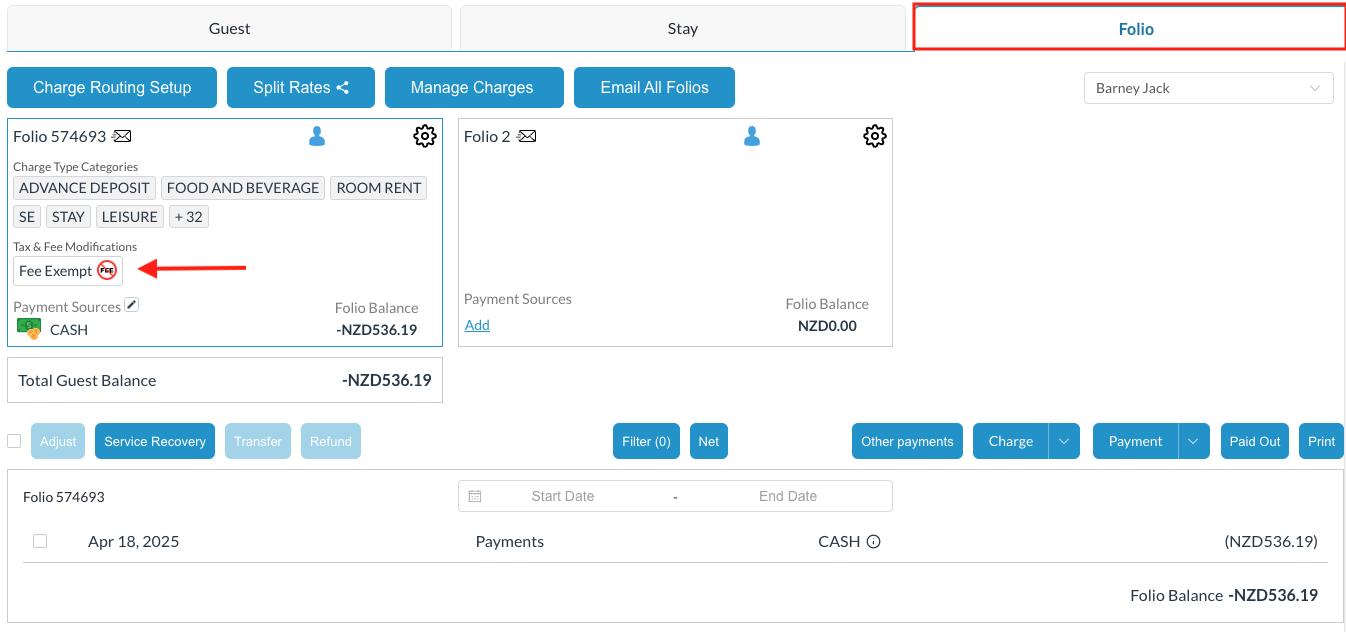Viewport: 1346px width, 634px height.
Task: Click the person icon on Folio 574693
Action: click(x=317, y=136)
